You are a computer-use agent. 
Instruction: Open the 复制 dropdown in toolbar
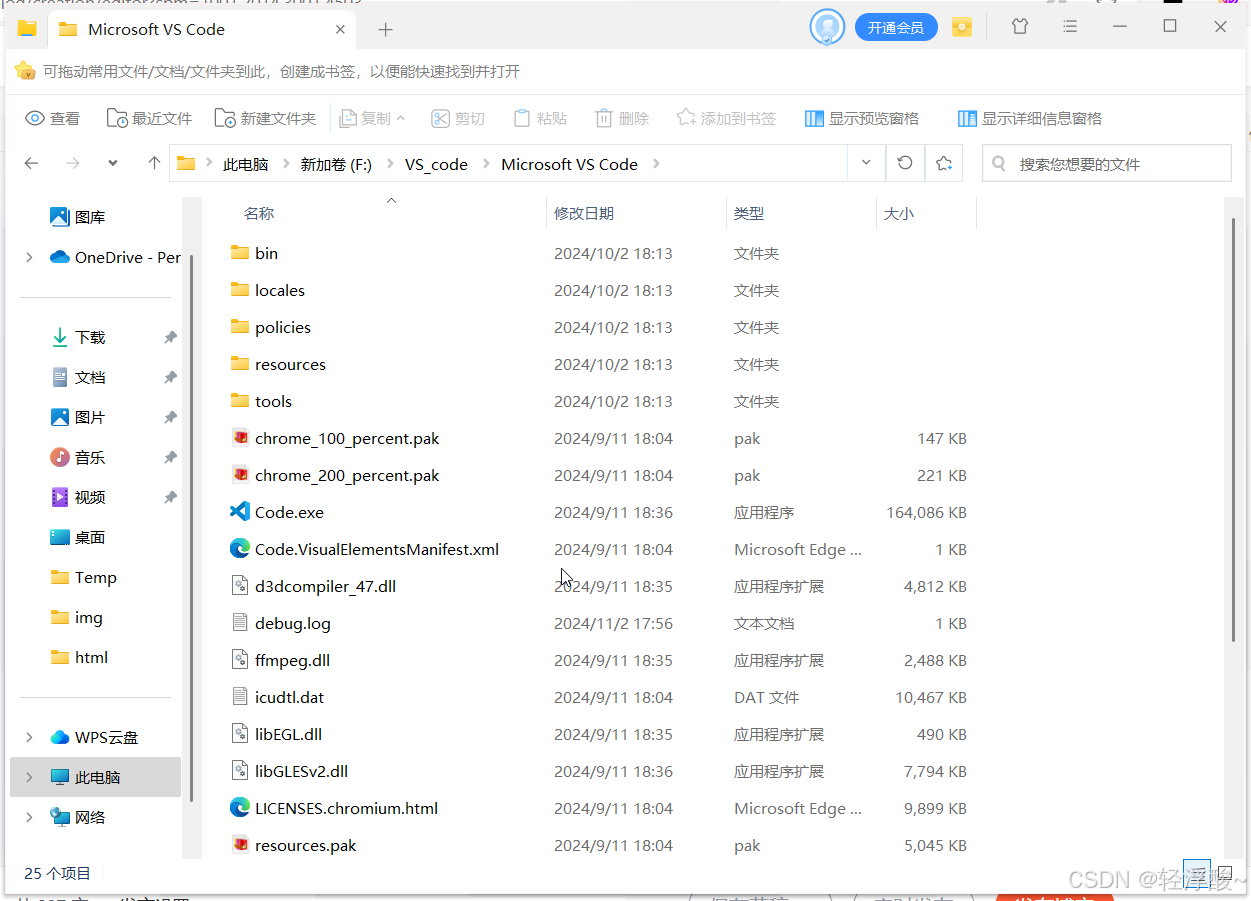click(401, 118)
